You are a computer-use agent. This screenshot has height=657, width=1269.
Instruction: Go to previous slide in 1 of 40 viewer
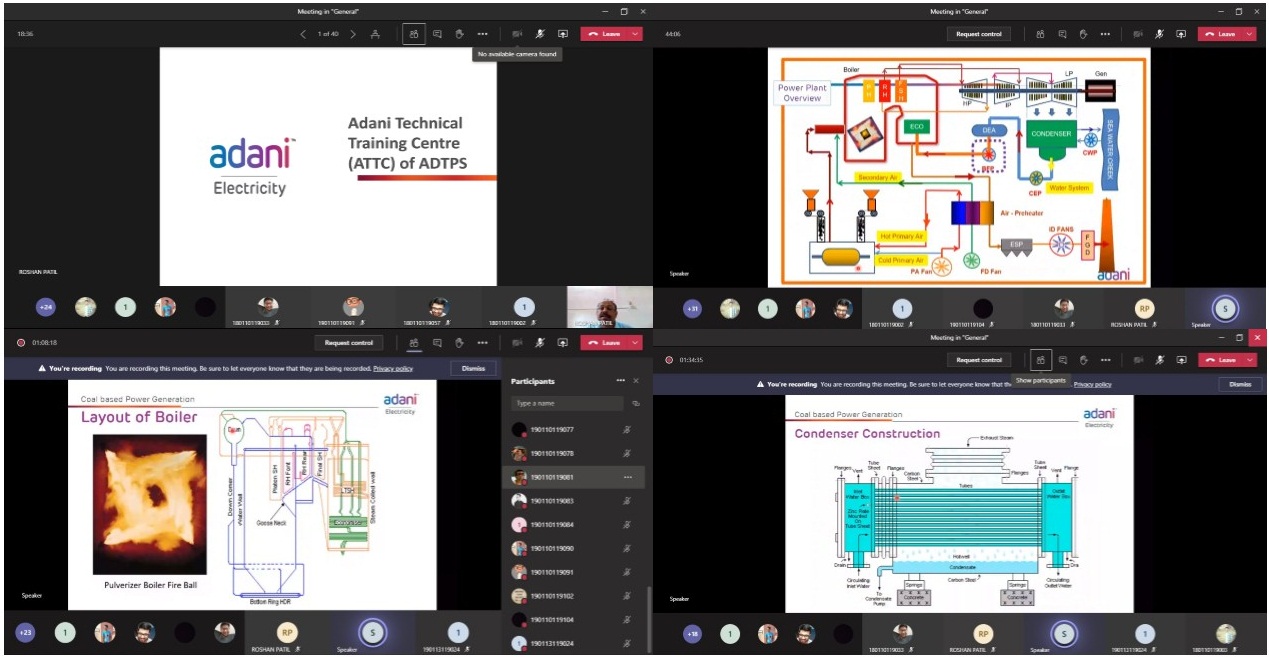click(304, 34)
